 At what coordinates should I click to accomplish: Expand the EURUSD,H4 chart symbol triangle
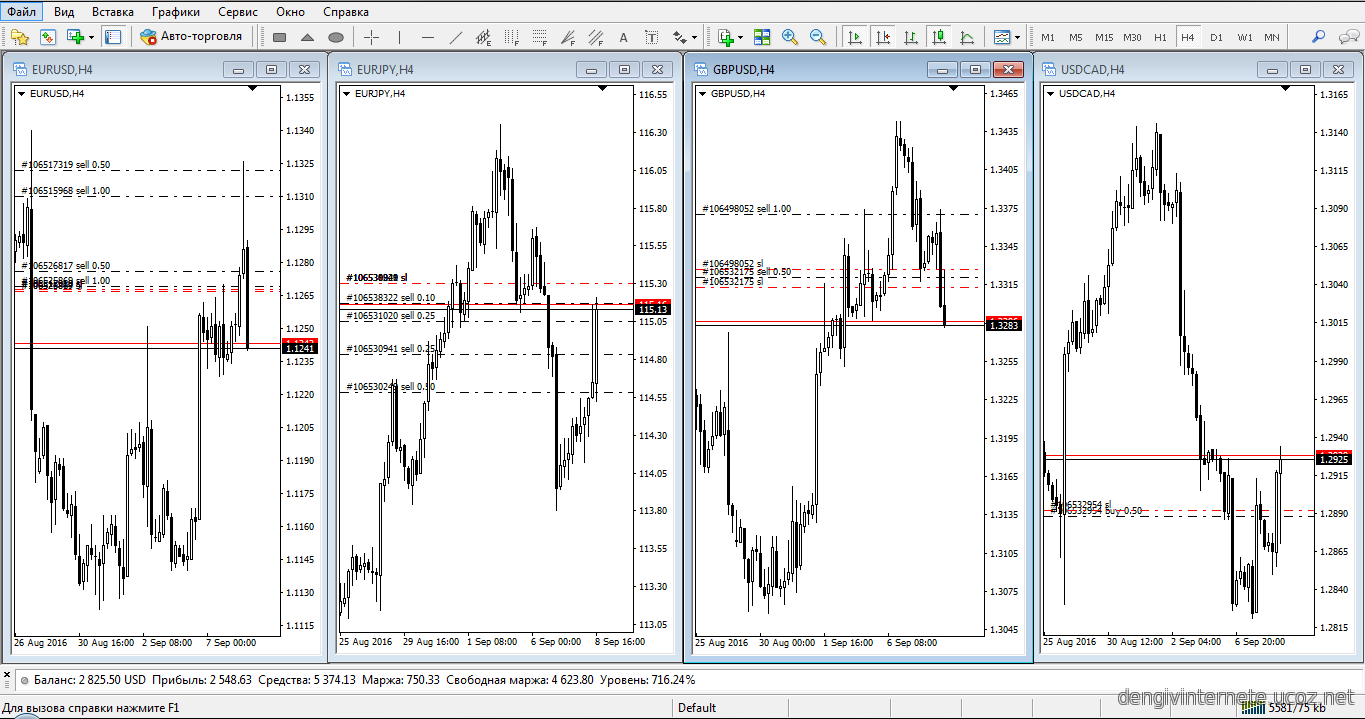coord(21,93)
